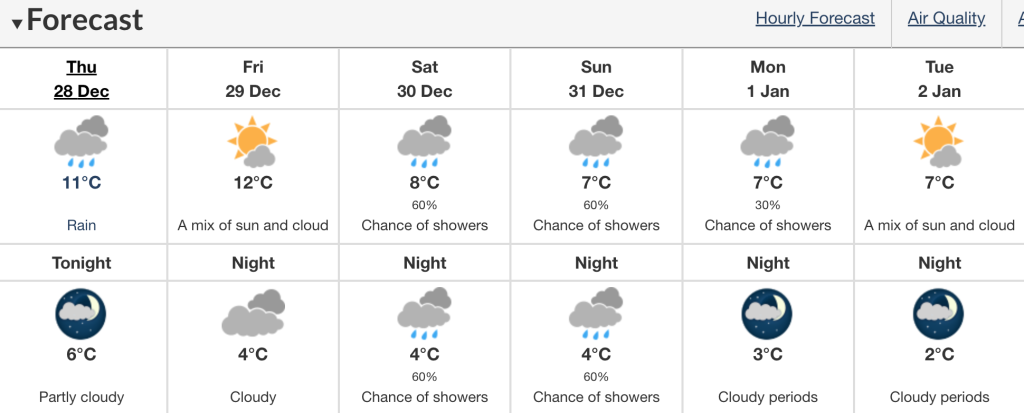Click the Friday sun and cloud icon
Image resolution: width=1024 pixels, height=413 pixels.
[x=253, y=142]
